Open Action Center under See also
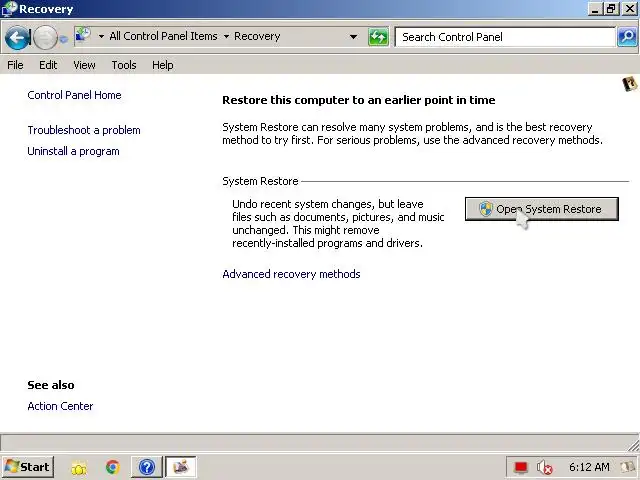Screen dimensions: 640x480 tap(60, 406)
